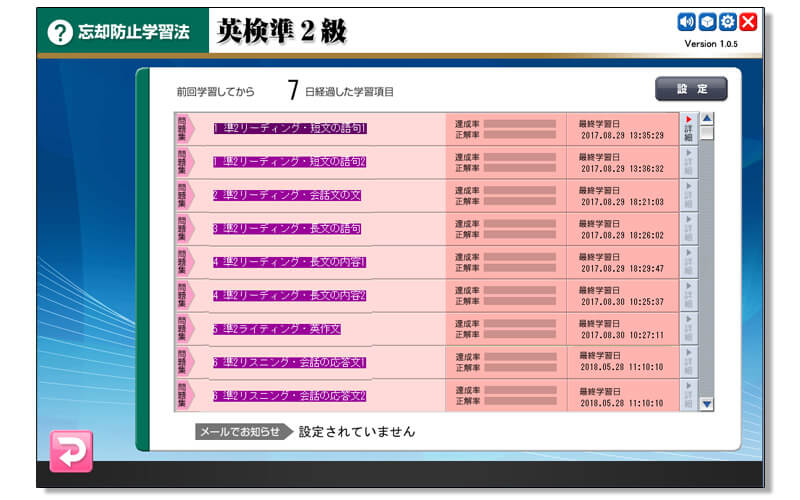This screenshot has height=500, width=800.
Task: Click the 忘却防止学習法 header title
Action: click(133, 32)
